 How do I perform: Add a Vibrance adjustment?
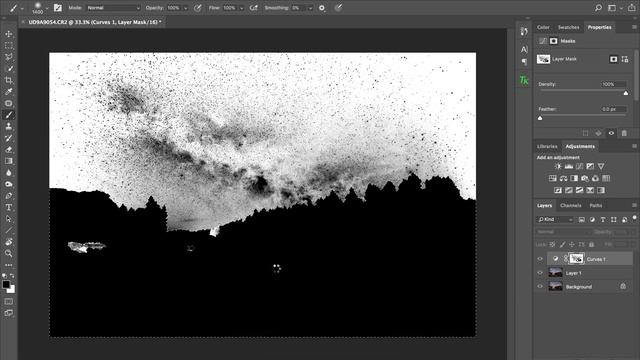pyautogui.click(x=601, y=166)
